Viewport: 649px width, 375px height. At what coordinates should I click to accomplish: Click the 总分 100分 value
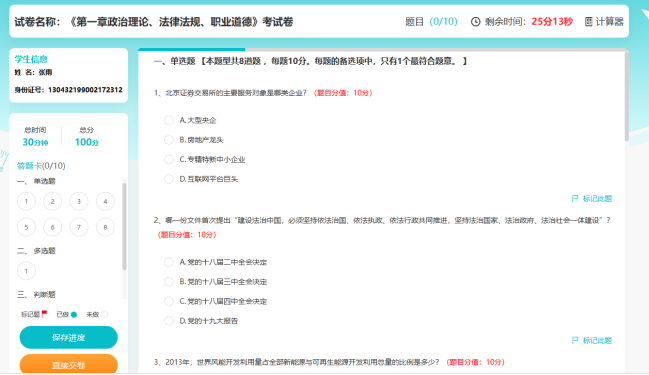87,142
